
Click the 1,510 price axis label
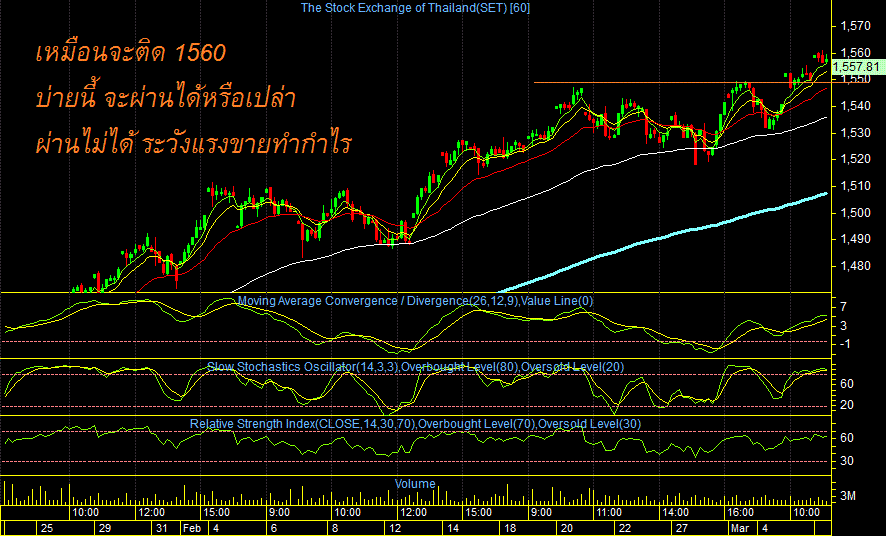855,185
